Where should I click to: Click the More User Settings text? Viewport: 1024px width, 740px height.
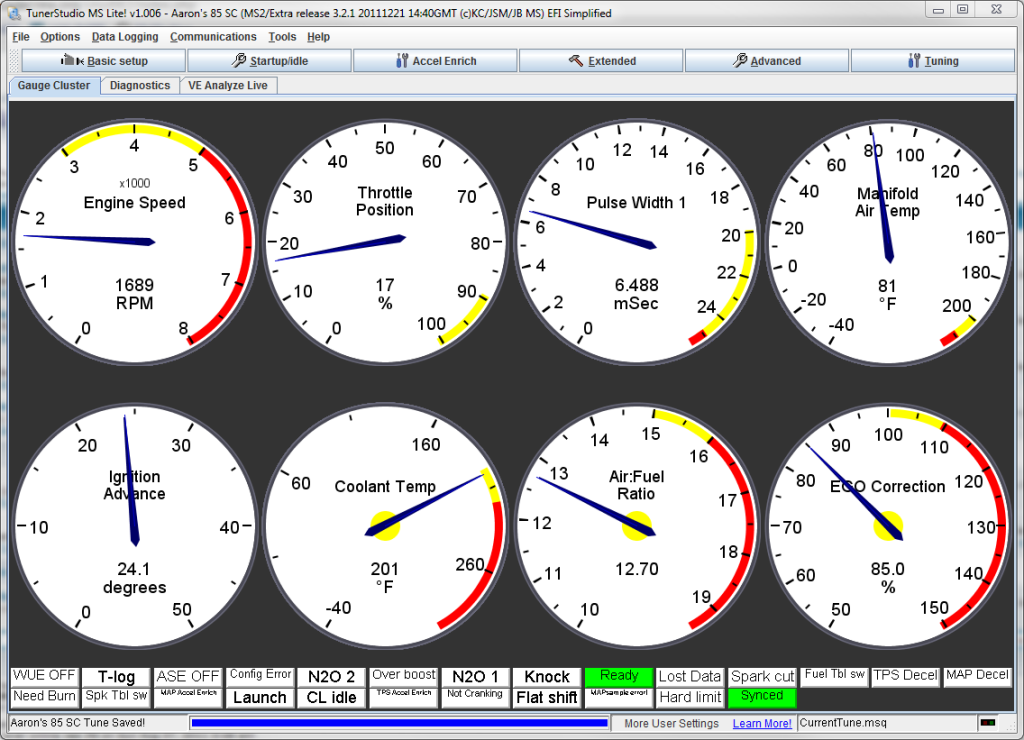pyautogui.click(x=671, y=723)
